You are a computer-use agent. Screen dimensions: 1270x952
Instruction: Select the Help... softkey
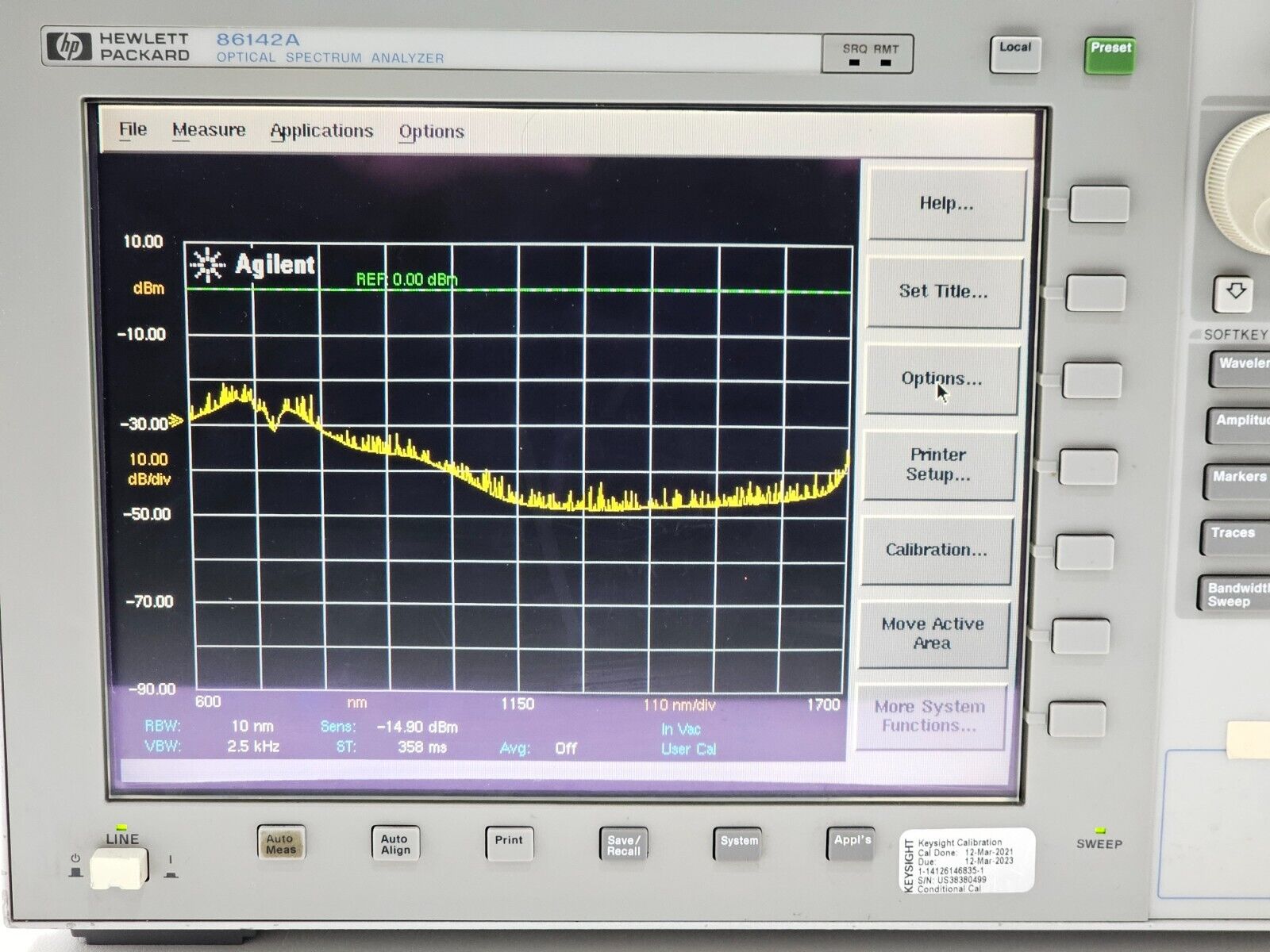click(947, 204)
